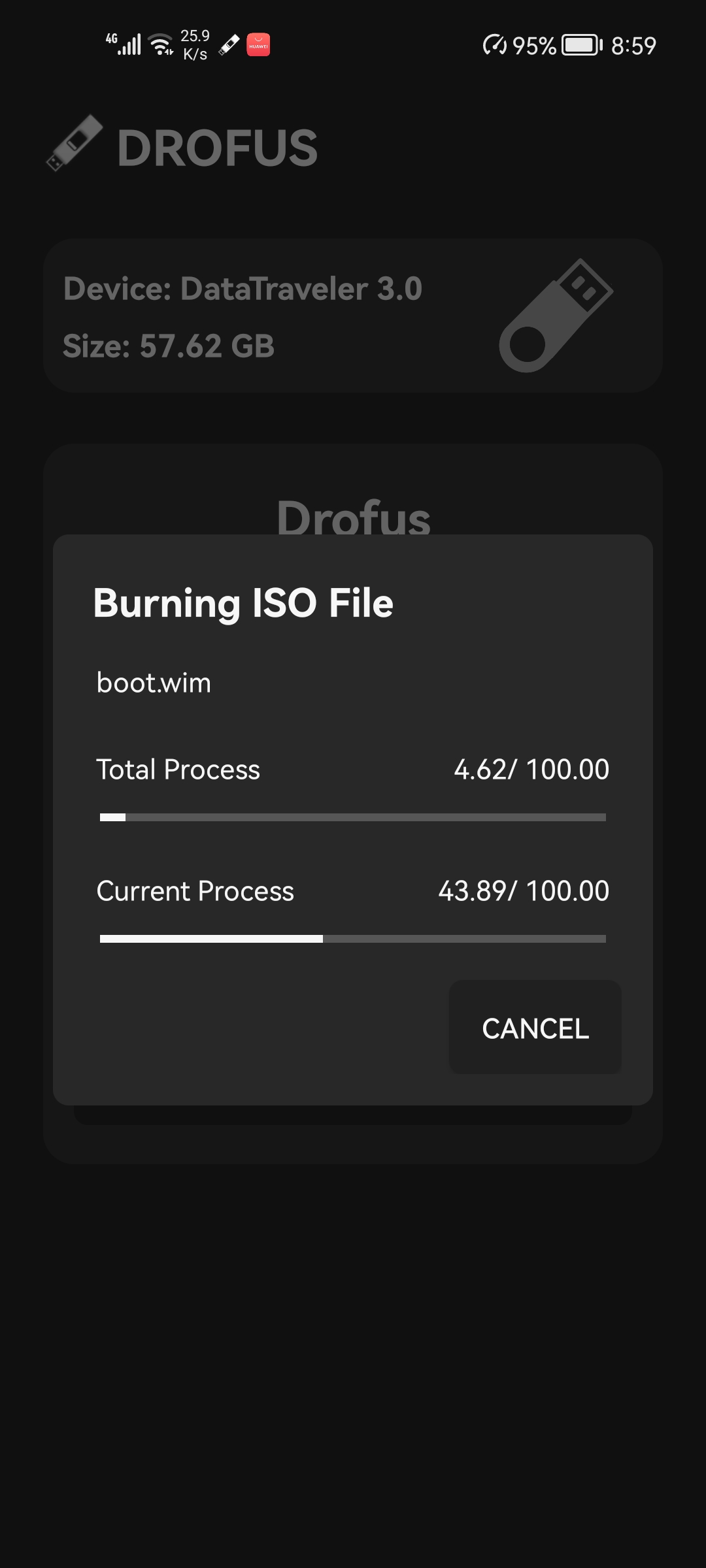Screen dimensions: 706x1568
Task: Tap the red Huawei AppGallery notification icon
Action: click(x=258, y=44)
